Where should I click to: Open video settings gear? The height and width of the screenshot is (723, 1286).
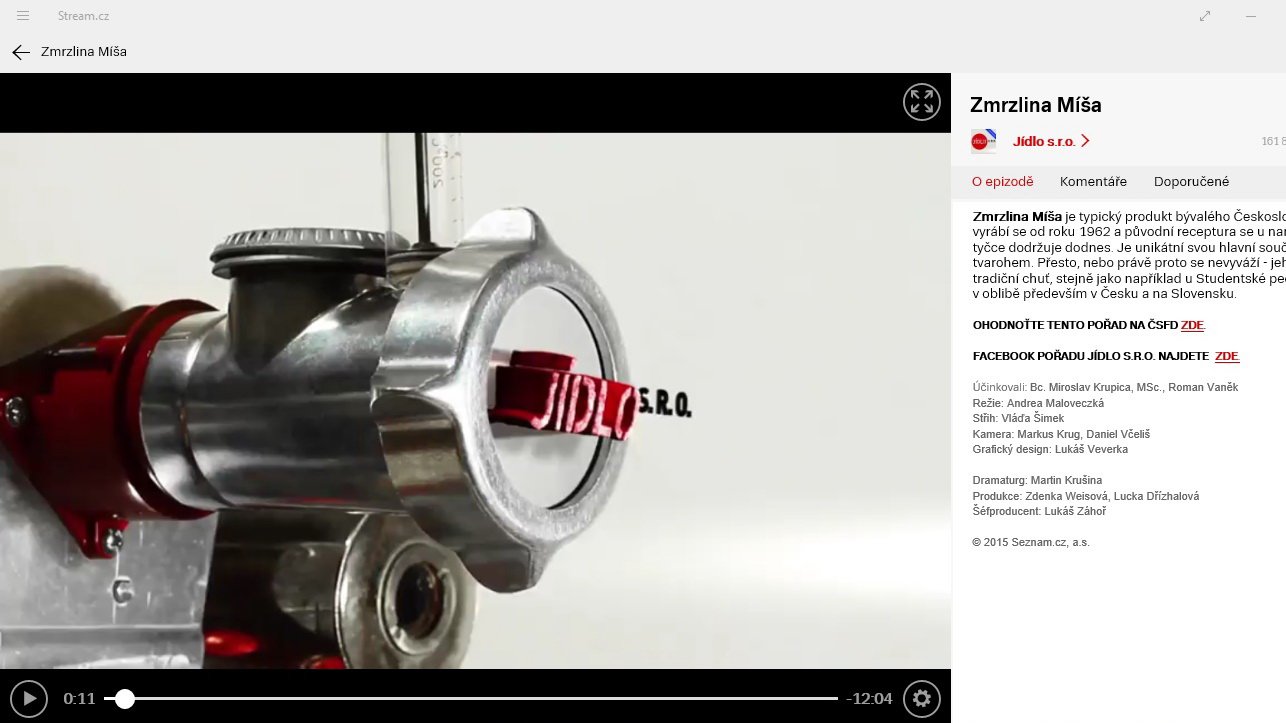coord(921,698)
